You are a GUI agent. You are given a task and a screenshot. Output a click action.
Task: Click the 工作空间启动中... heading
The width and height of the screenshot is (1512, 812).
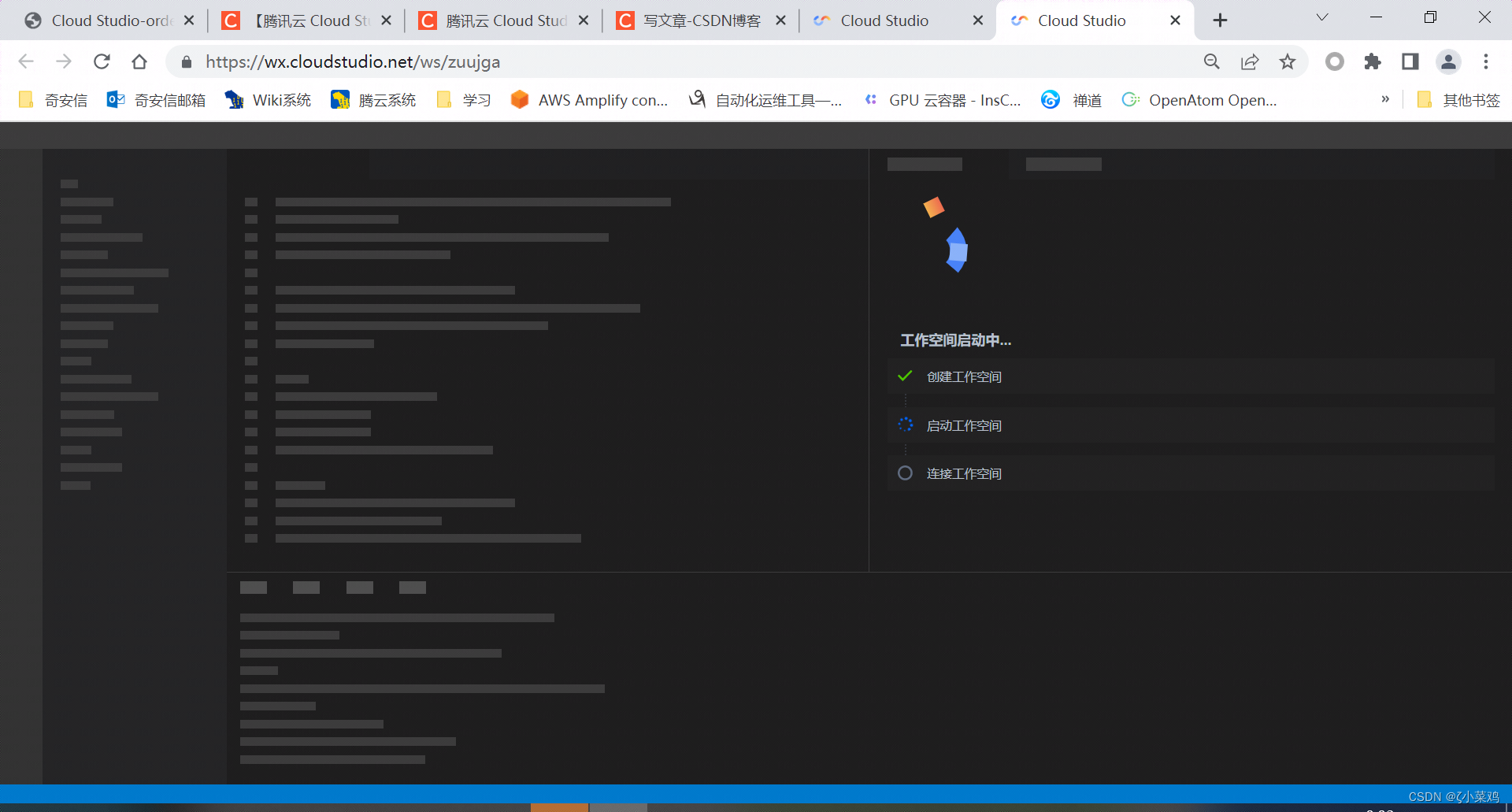tap(956, 340)
